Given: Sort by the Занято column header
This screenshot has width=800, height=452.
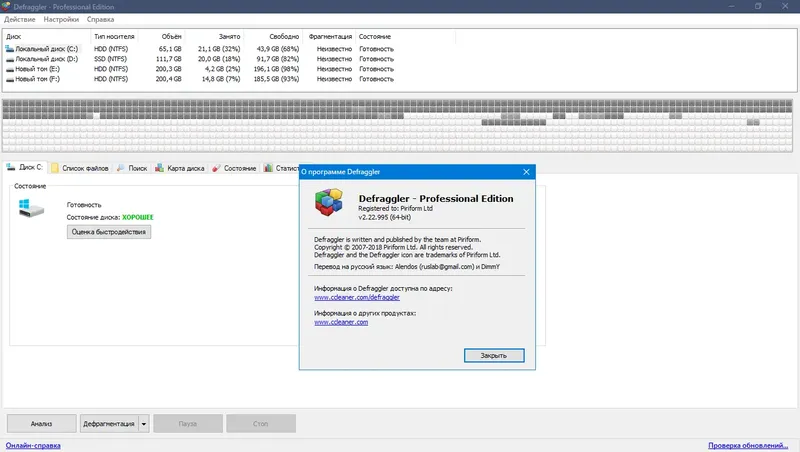Looking at the screenshot, I should (230, 37).
